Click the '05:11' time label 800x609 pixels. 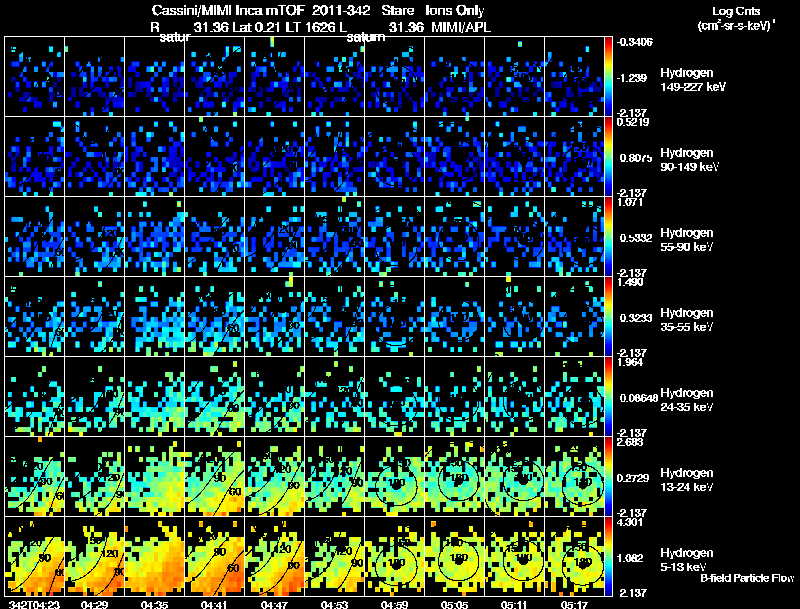pyautogui.click(x=514, y=605)
